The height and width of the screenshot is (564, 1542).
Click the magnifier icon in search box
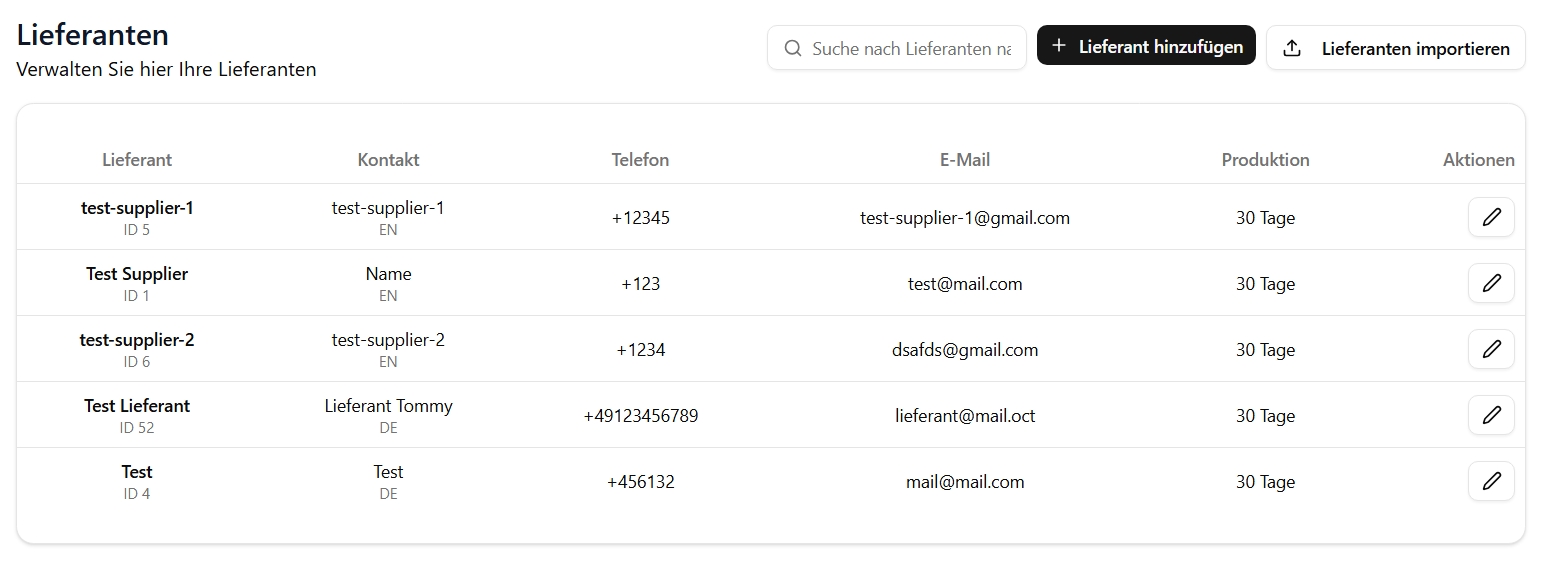(x=793, y=48)
